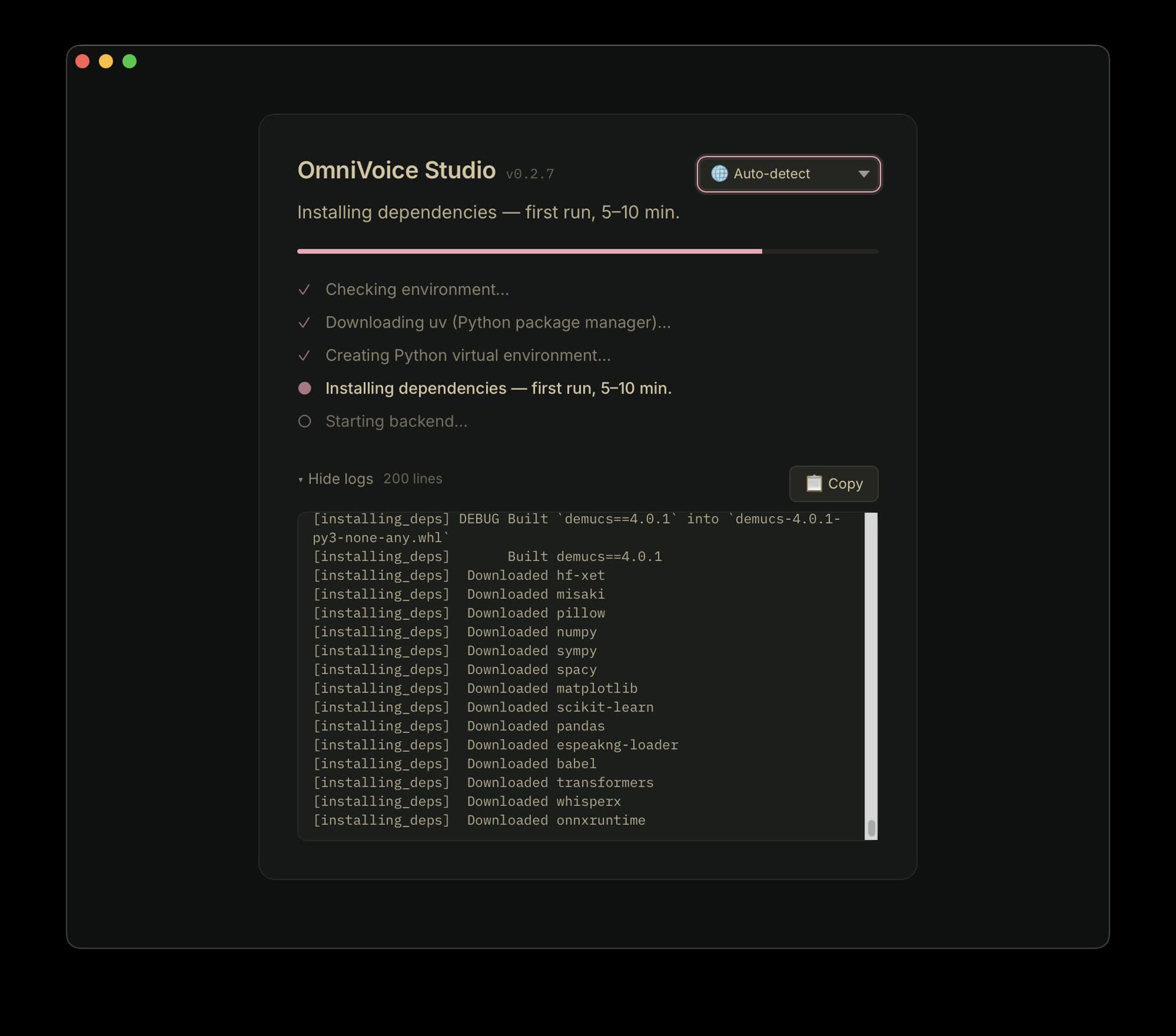Click the 'Downloaded sympy' log line
This screenshot has height=1036, width=1176.
455,651
